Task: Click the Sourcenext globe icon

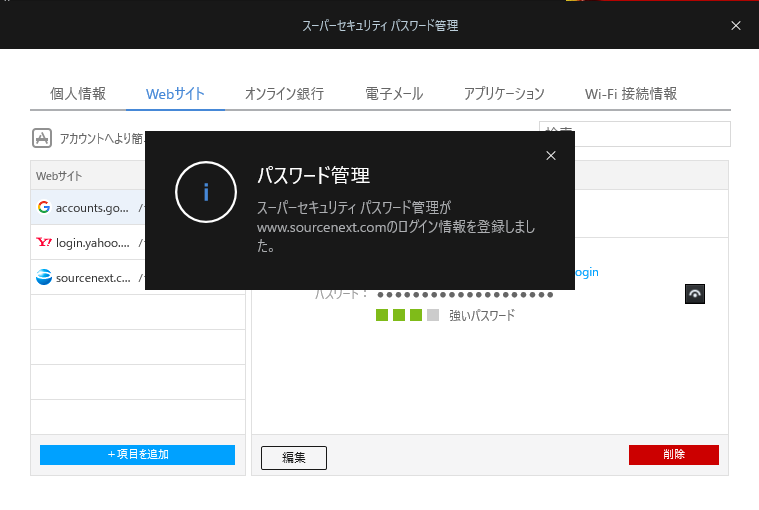Action: point(44,277)
